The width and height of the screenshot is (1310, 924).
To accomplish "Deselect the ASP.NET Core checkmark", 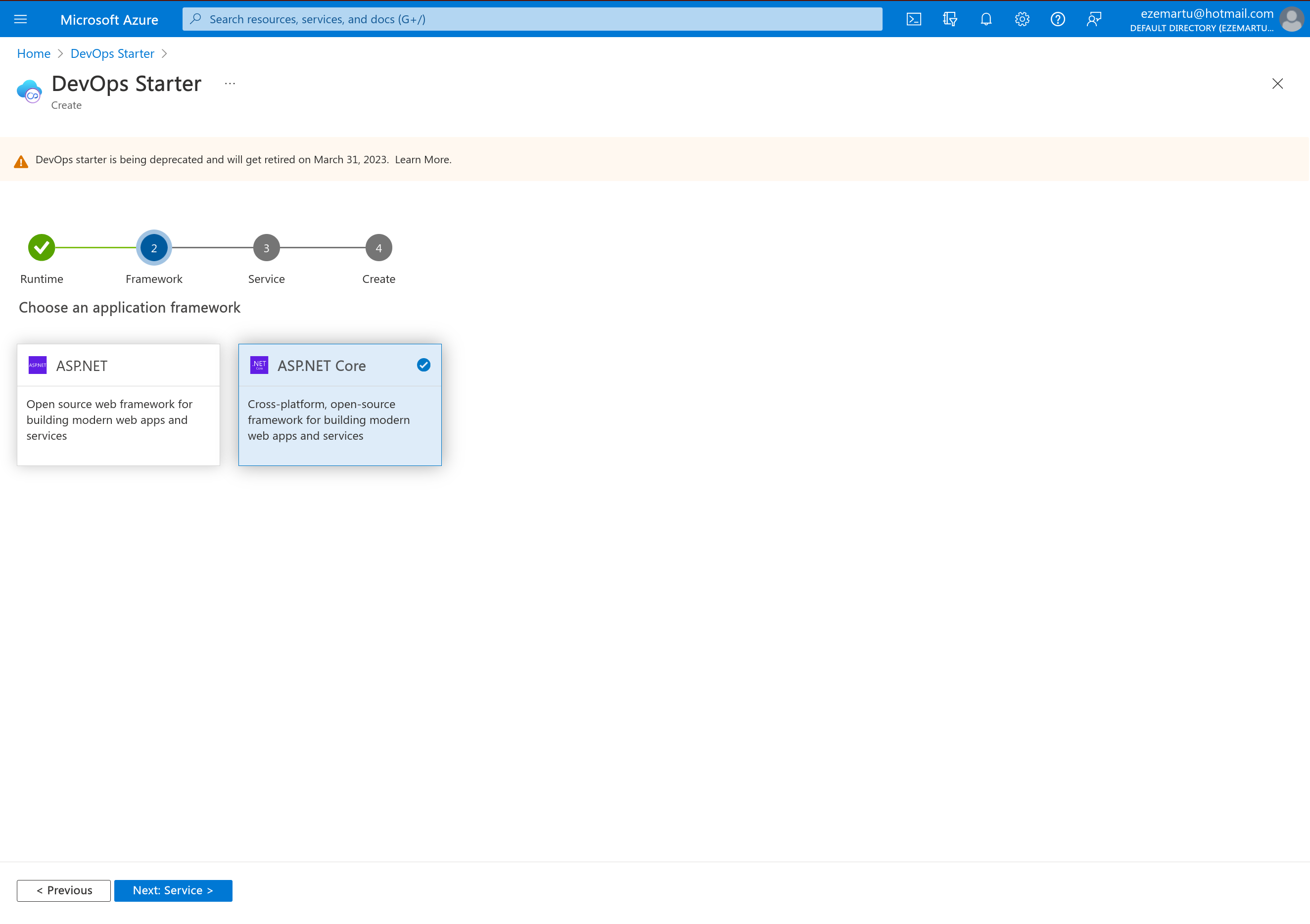I will 423,365.
